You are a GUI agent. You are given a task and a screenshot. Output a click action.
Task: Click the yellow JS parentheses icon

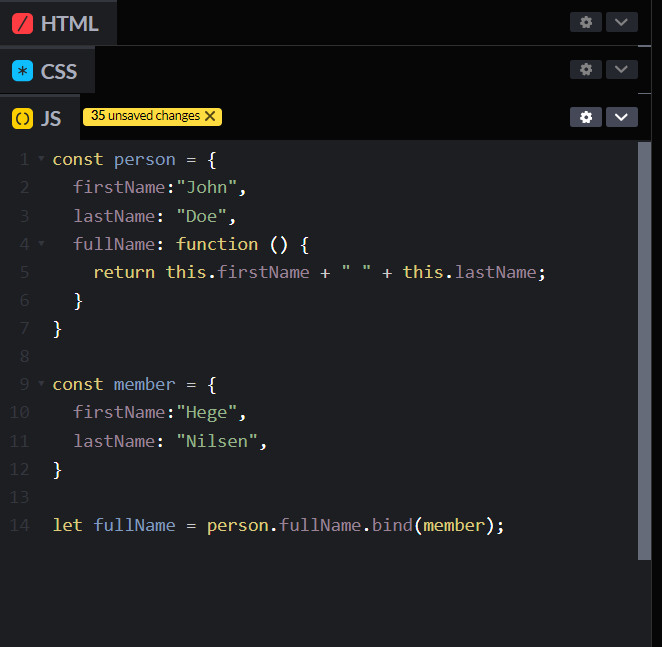(22, 119)
